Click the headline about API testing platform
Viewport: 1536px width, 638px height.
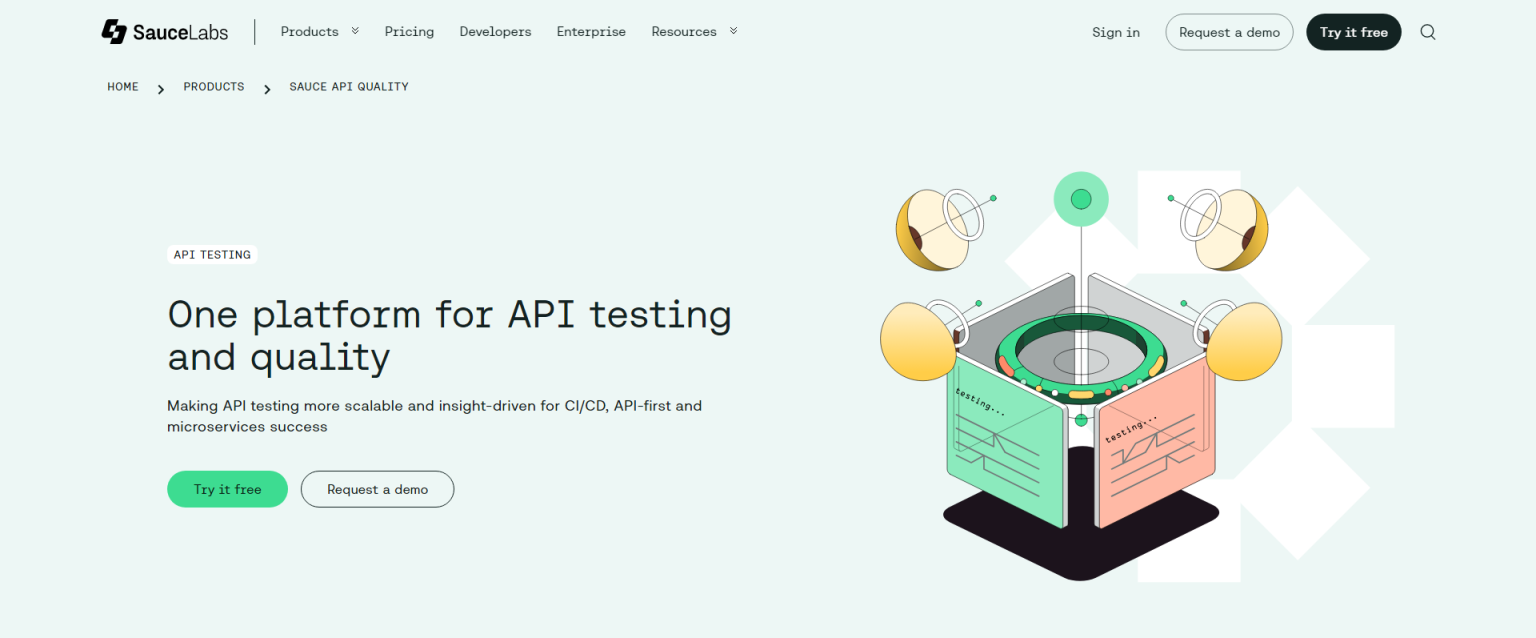pyautogui.click(x=449, y=335)
